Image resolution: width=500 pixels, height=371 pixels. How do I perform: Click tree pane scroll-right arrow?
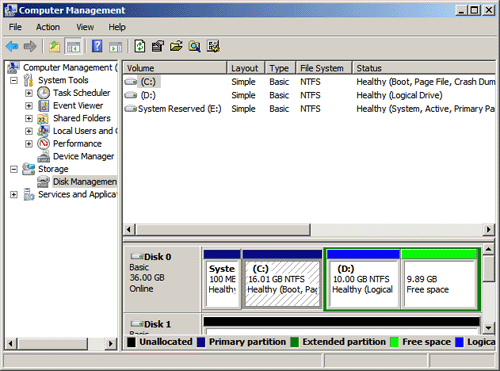coord(110,343)
